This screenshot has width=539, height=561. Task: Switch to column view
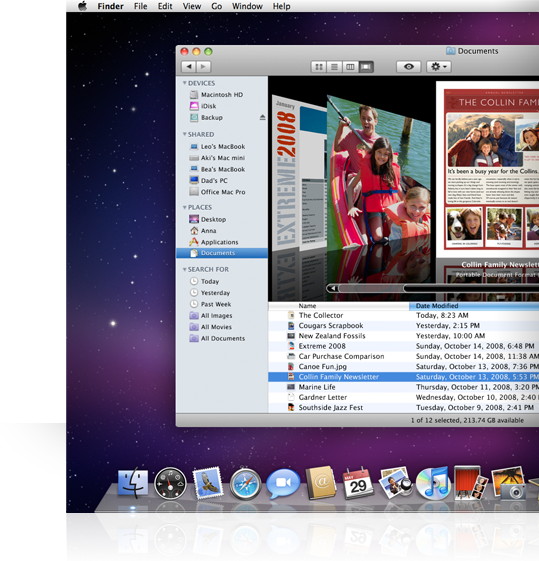(350, 67)
